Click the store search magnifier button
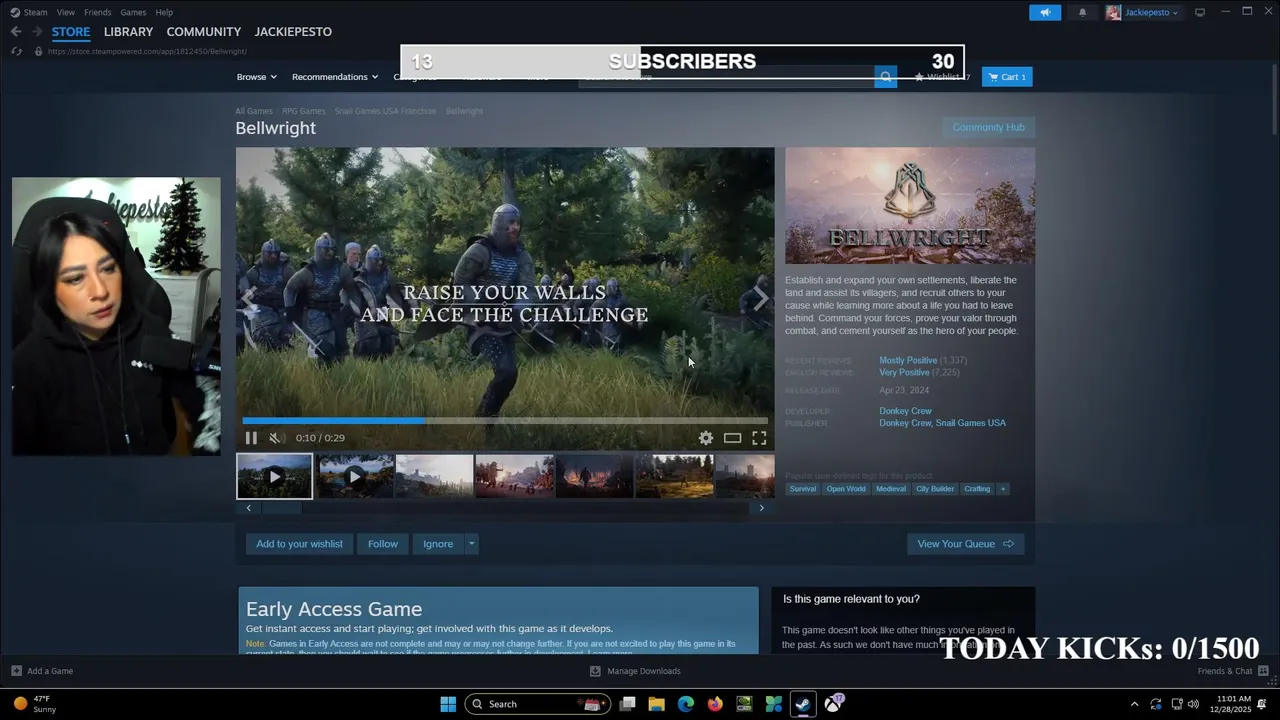This screenshot has width=1280, height=720. point(885,77)
